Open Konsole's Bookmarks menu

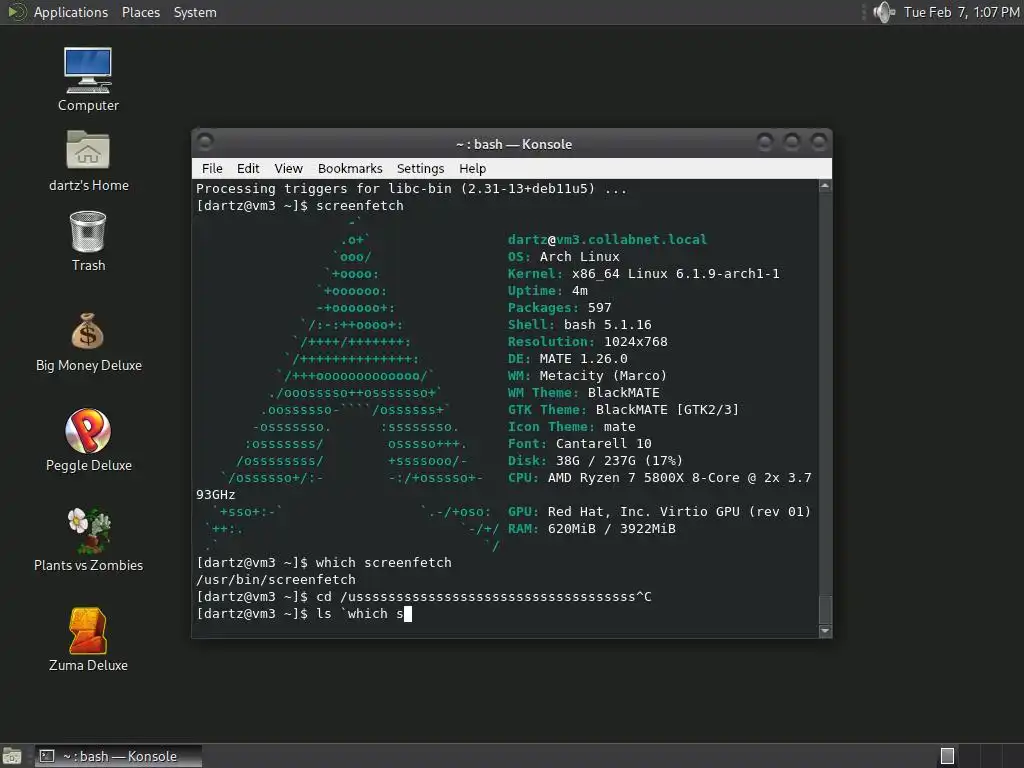click(x=350, y=168)
